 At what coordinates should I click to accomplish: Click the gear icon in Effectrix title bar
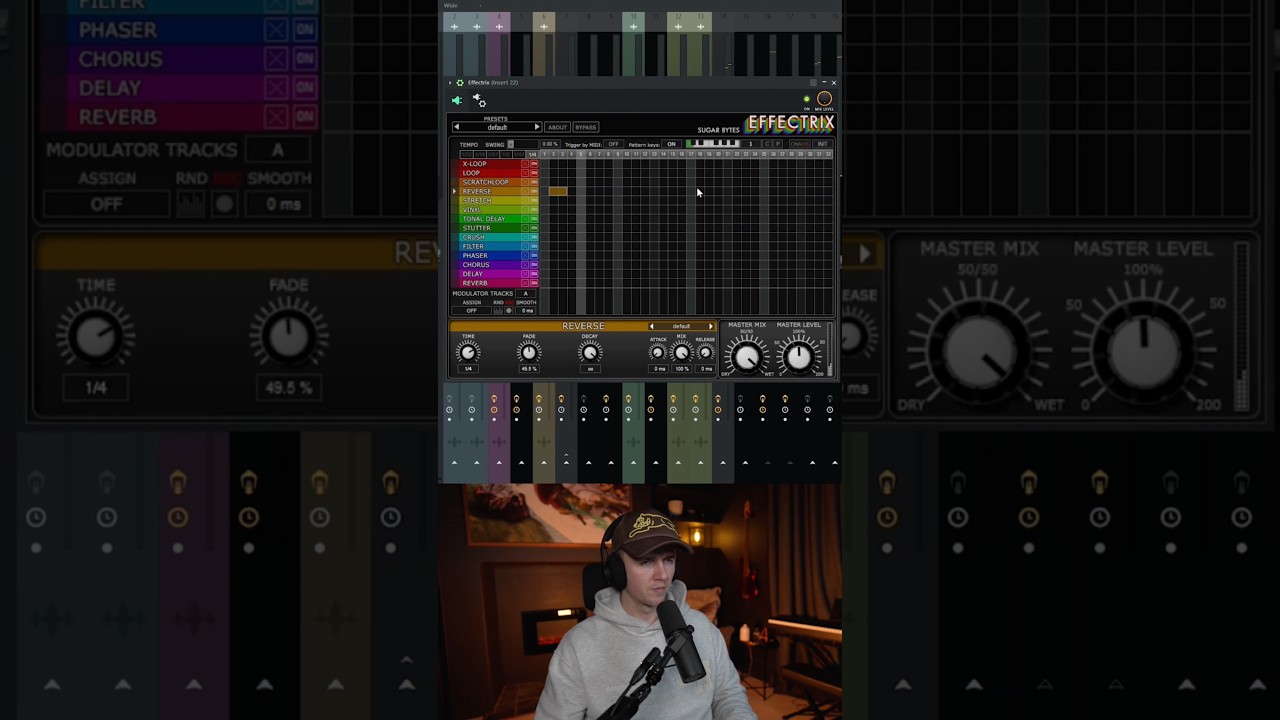tap(460, 82)
